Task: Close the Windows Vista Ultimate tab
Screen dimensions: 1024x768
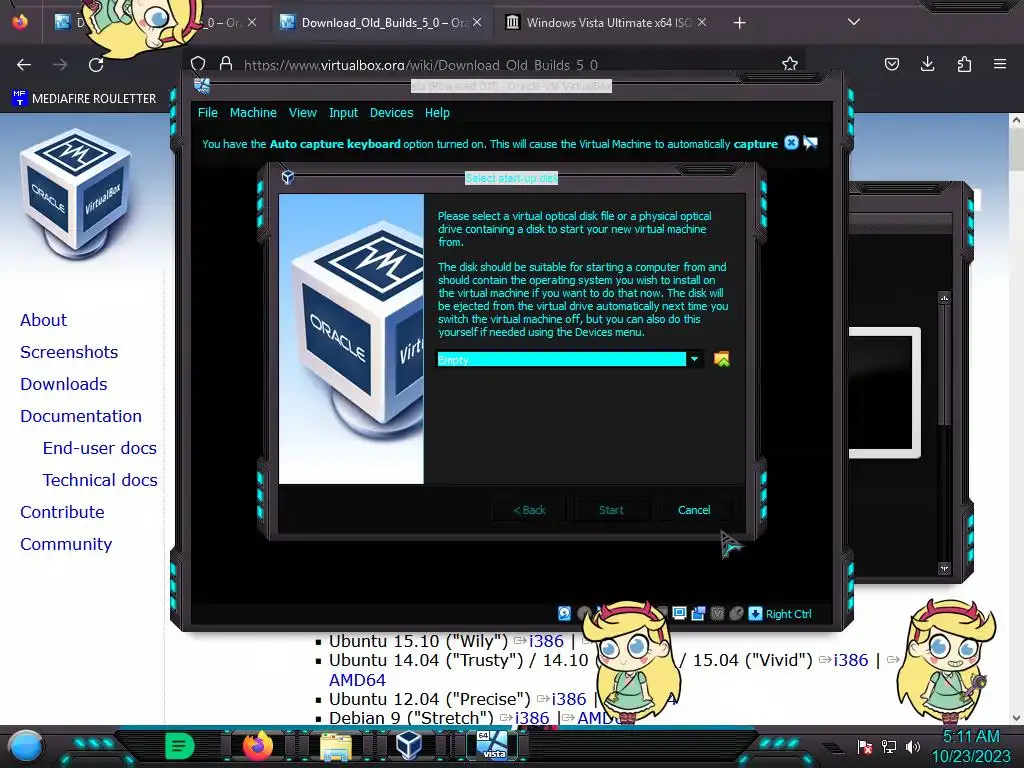Action: pos(702,22)
